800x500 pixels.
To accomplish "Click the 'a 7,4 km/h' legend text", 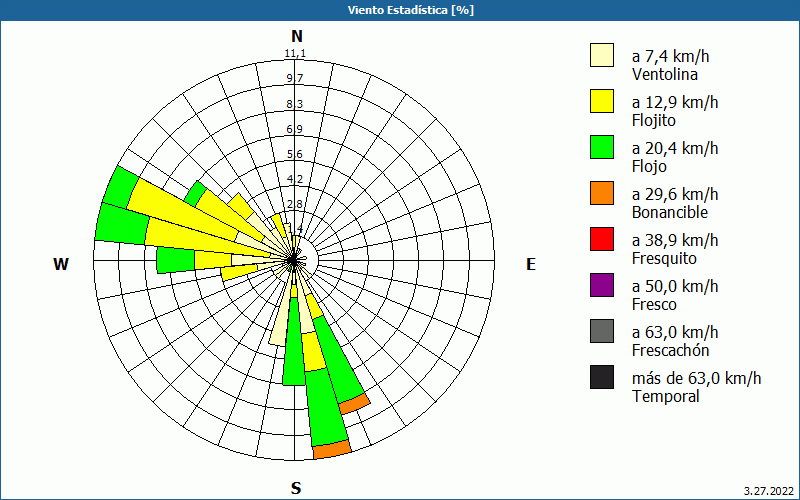I will click(670, 56).
